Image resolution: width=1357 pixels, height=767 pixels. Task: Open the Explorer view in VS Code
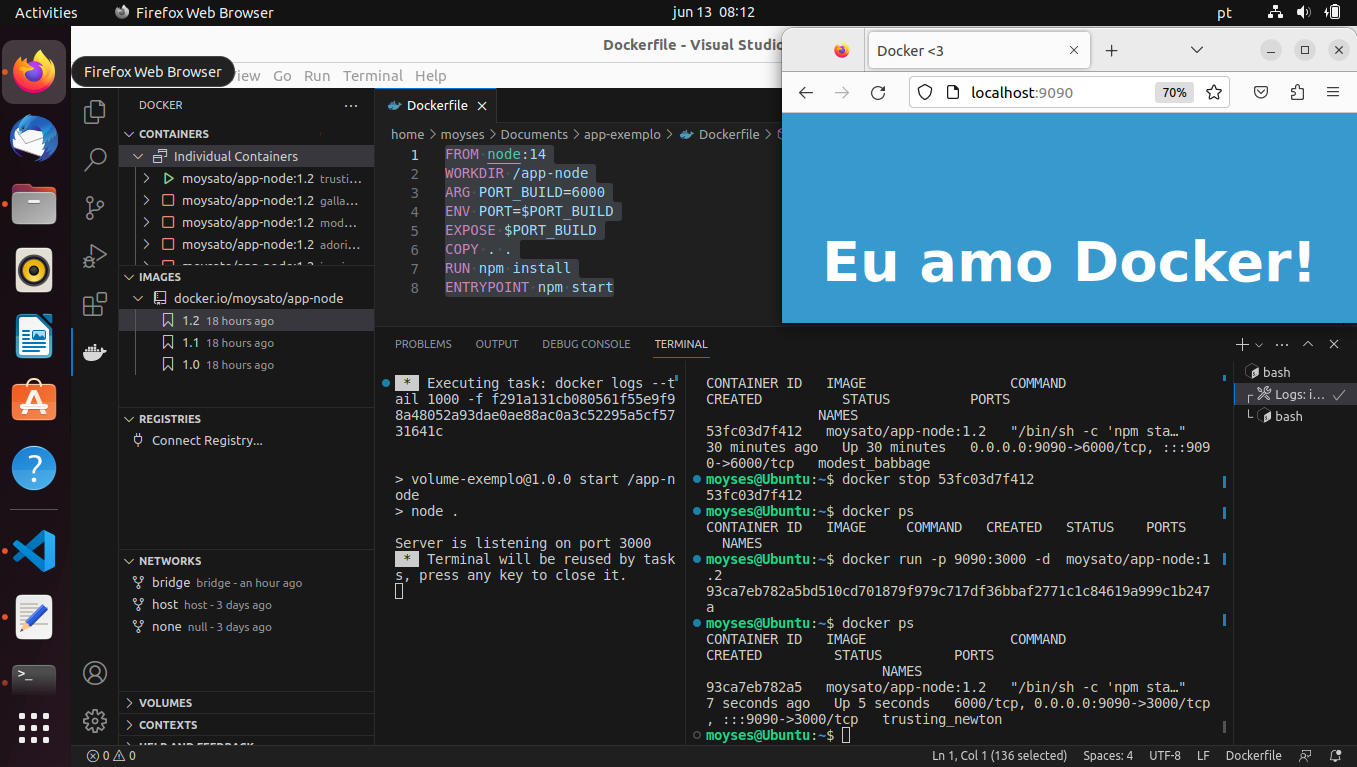[95, 112]
